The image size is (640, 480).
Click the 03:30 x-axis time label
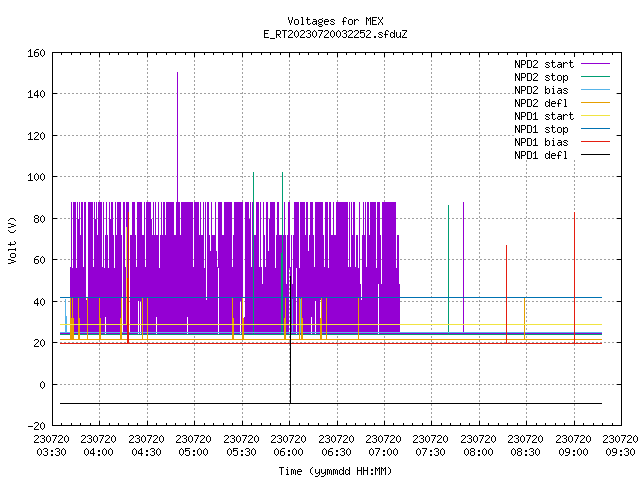(51, 452)
